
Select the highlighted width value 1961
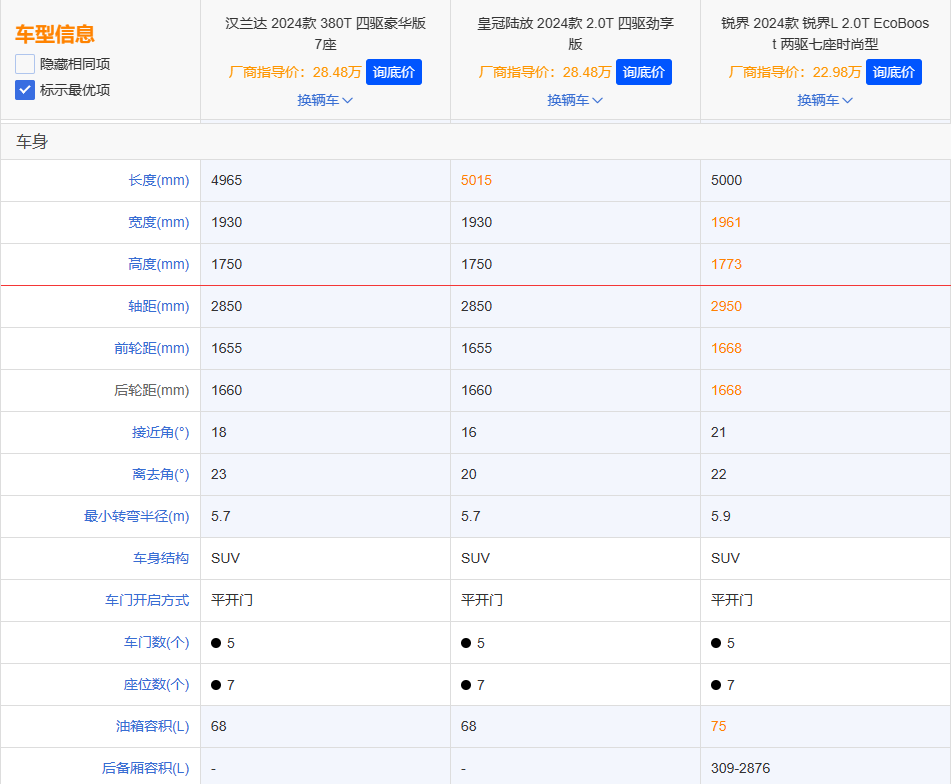click(x=726, y=222)
